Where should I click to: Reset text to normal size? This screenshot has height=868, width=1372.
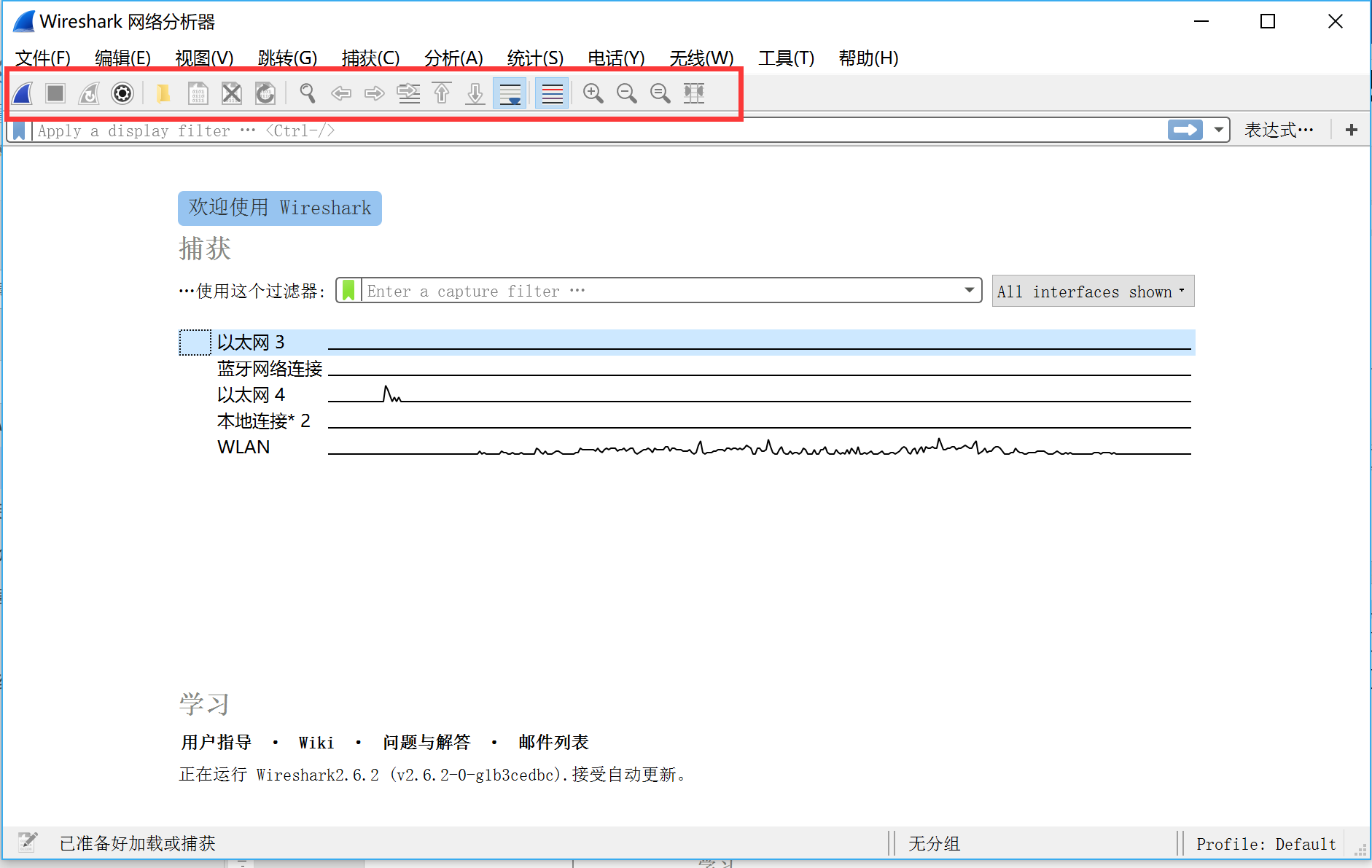point(660,93)
